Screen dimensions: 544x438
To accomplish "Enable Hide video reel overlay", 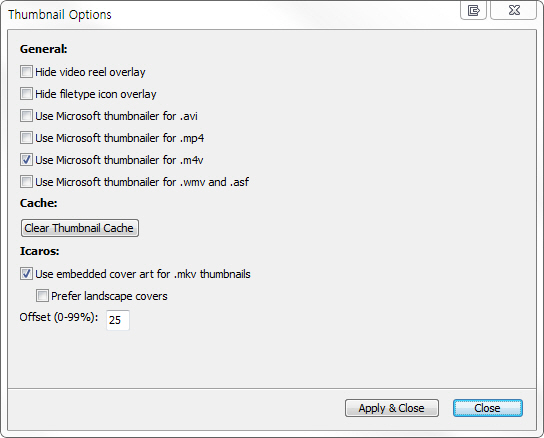I will click(x=26, y=72).
